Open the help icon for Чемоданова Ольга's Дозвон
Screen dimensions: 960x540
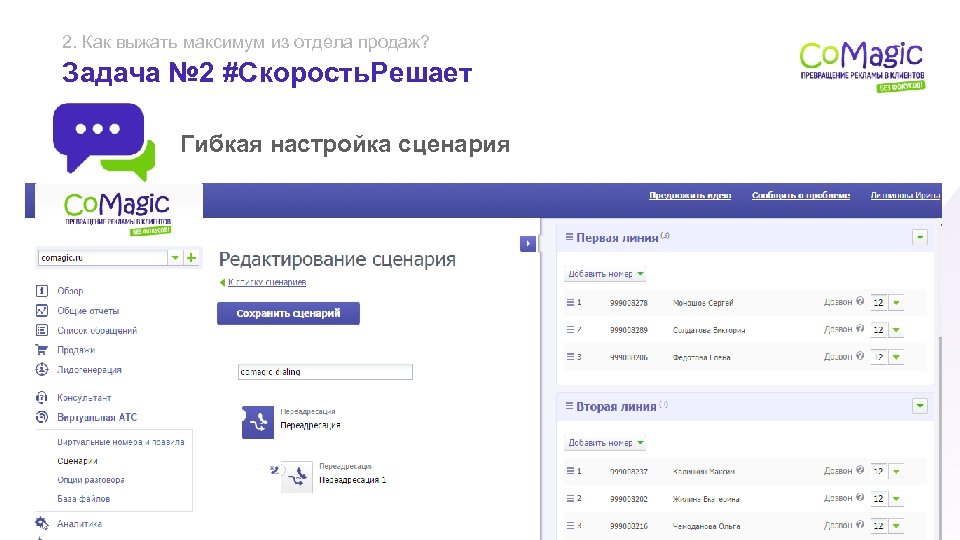pos(860,525)
